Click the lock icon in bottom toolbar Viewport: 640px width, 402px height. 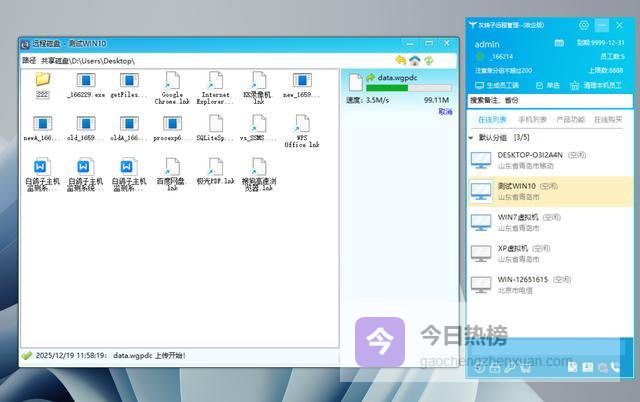tap(494, 369)
